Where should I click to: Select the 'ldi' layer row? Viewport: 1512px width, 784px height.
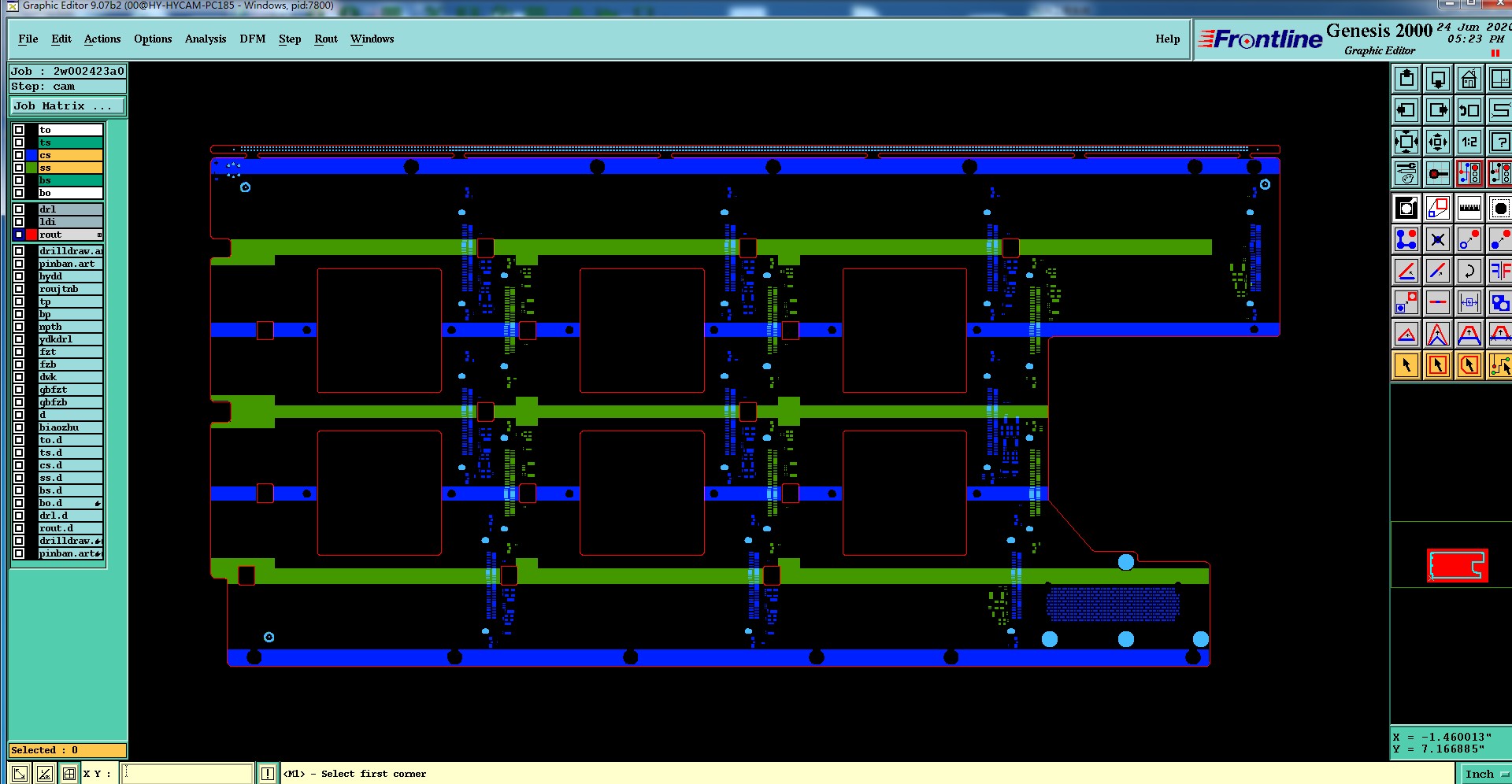pyautogui.click(x=70, y=222)
